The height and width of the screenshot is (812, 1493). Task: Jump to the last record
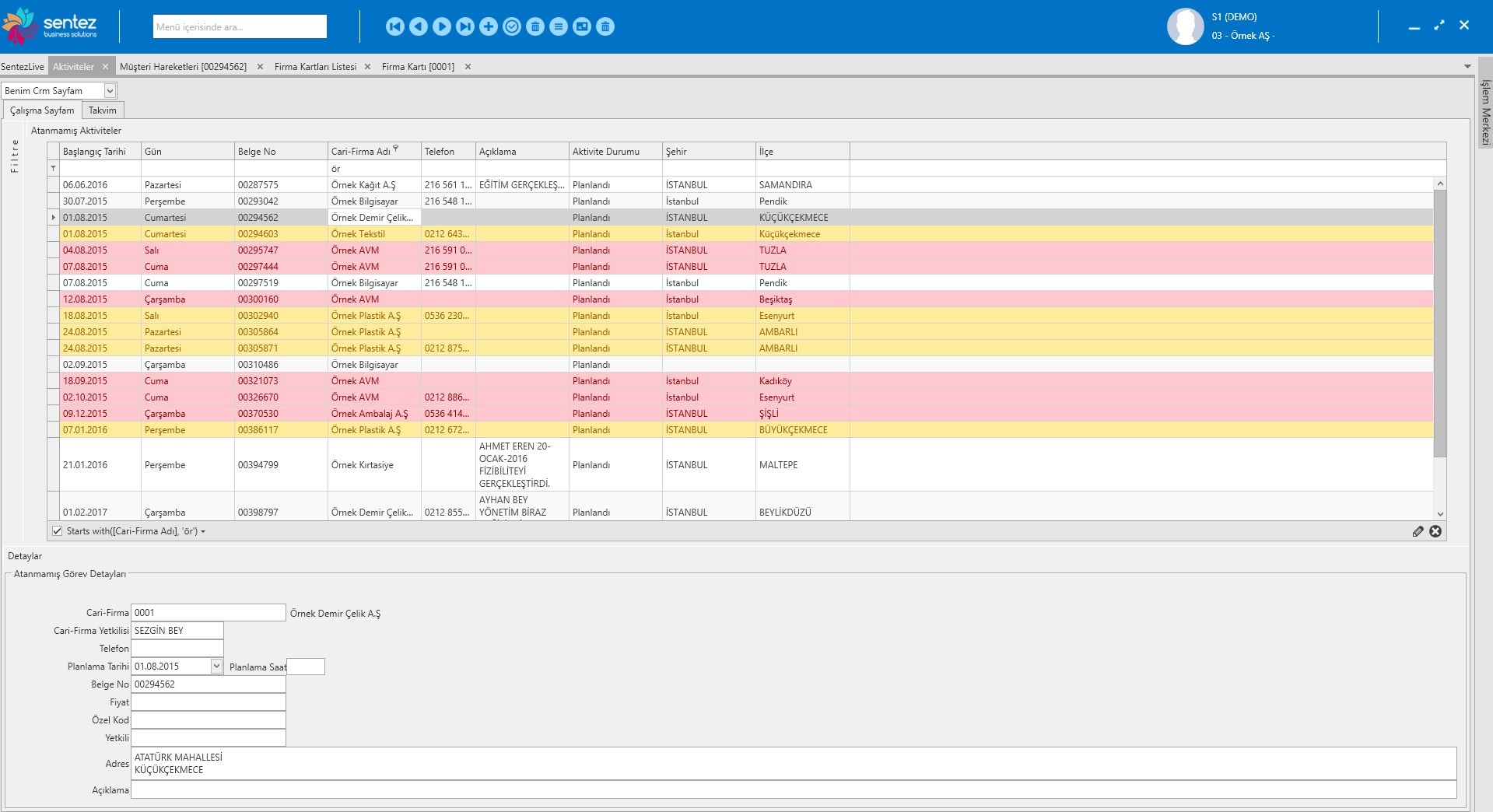tap(465, 27)
